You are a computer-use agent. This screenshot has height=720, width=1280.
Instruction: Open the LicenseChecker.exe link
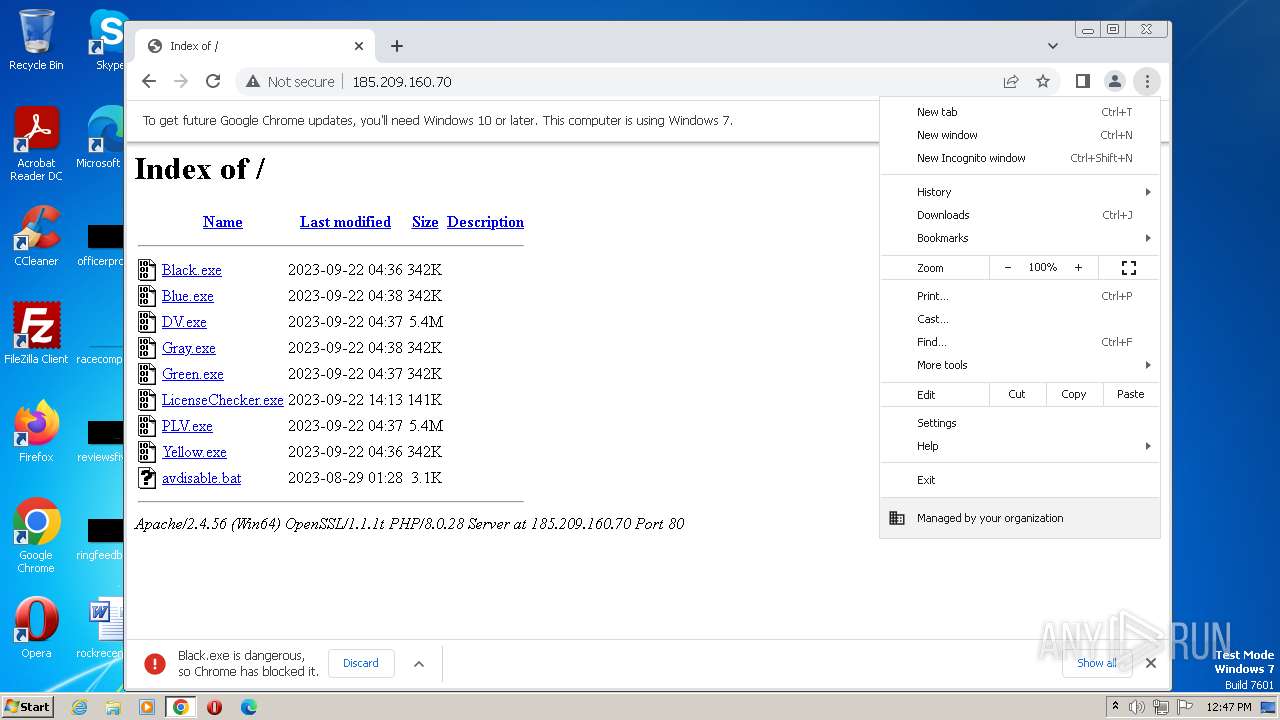pos(223,400)
